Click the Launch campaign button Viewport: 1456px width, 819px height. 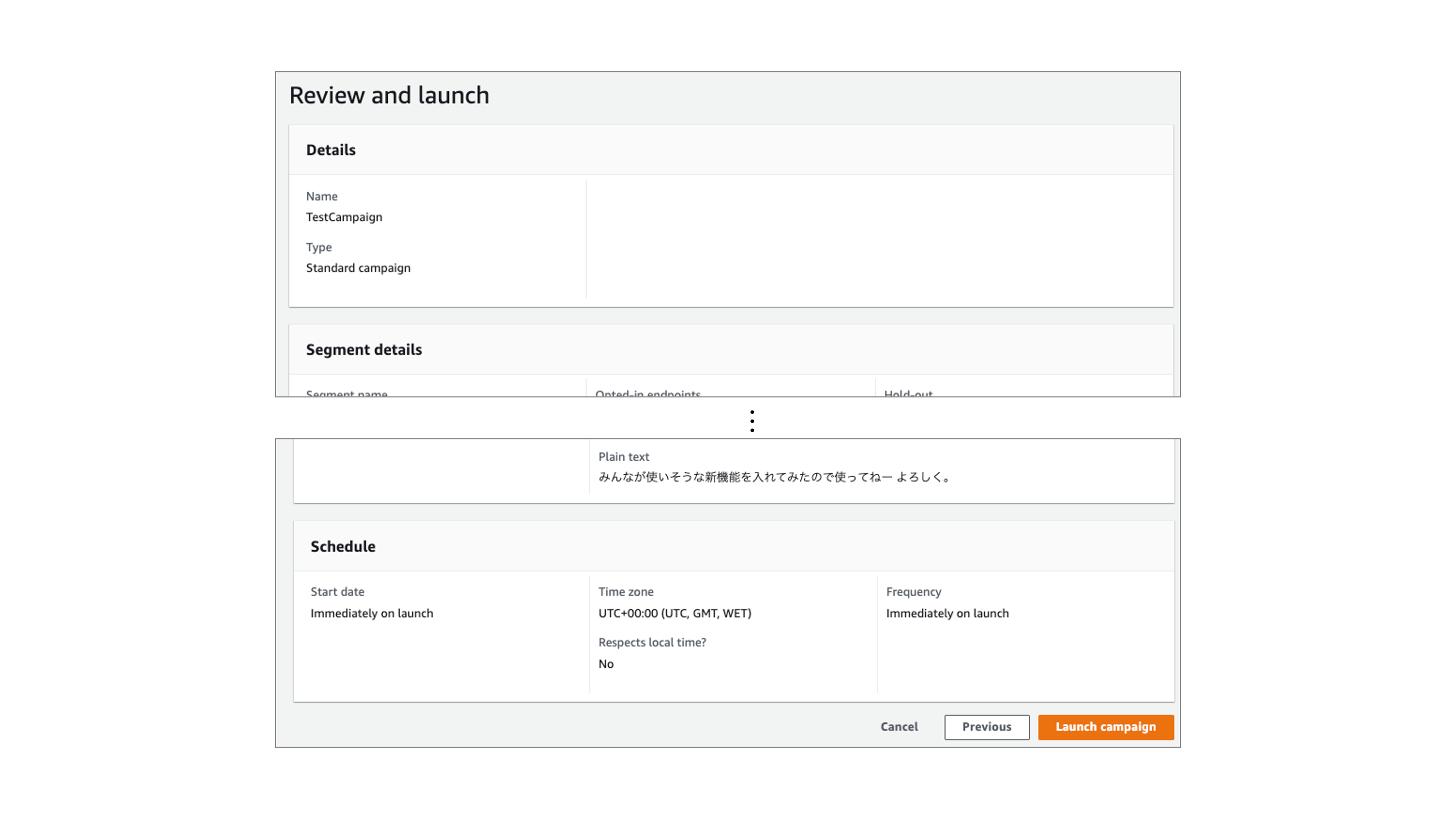pos(1105,727)
